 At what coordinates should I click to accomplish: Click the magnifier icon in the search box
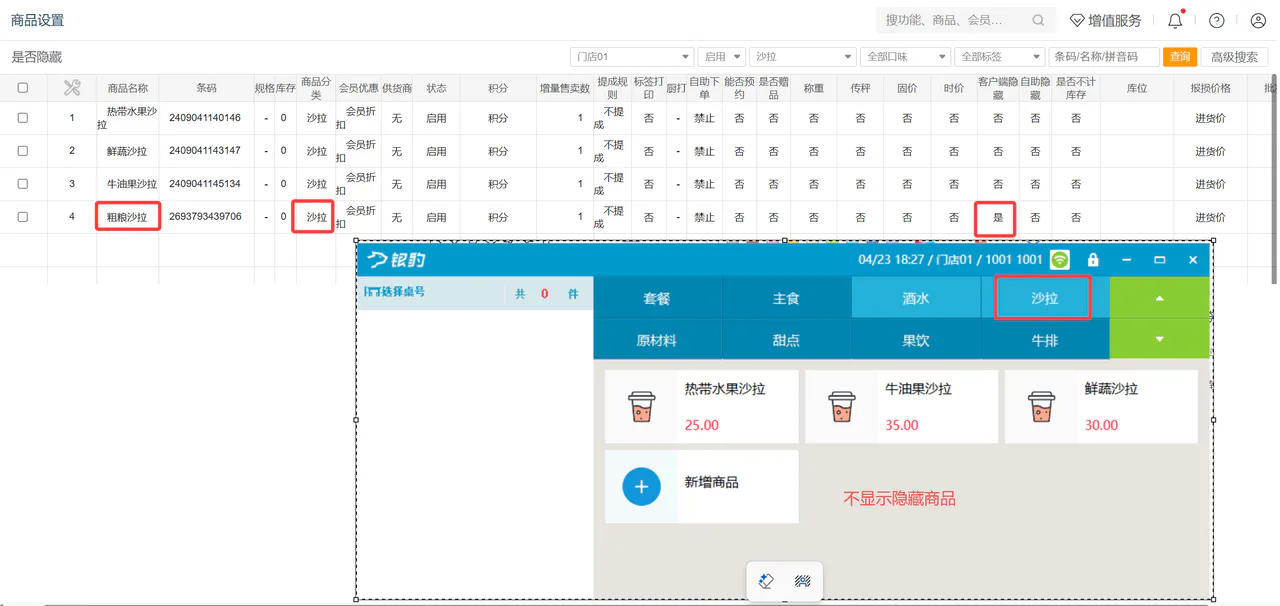click(1038, 20)
